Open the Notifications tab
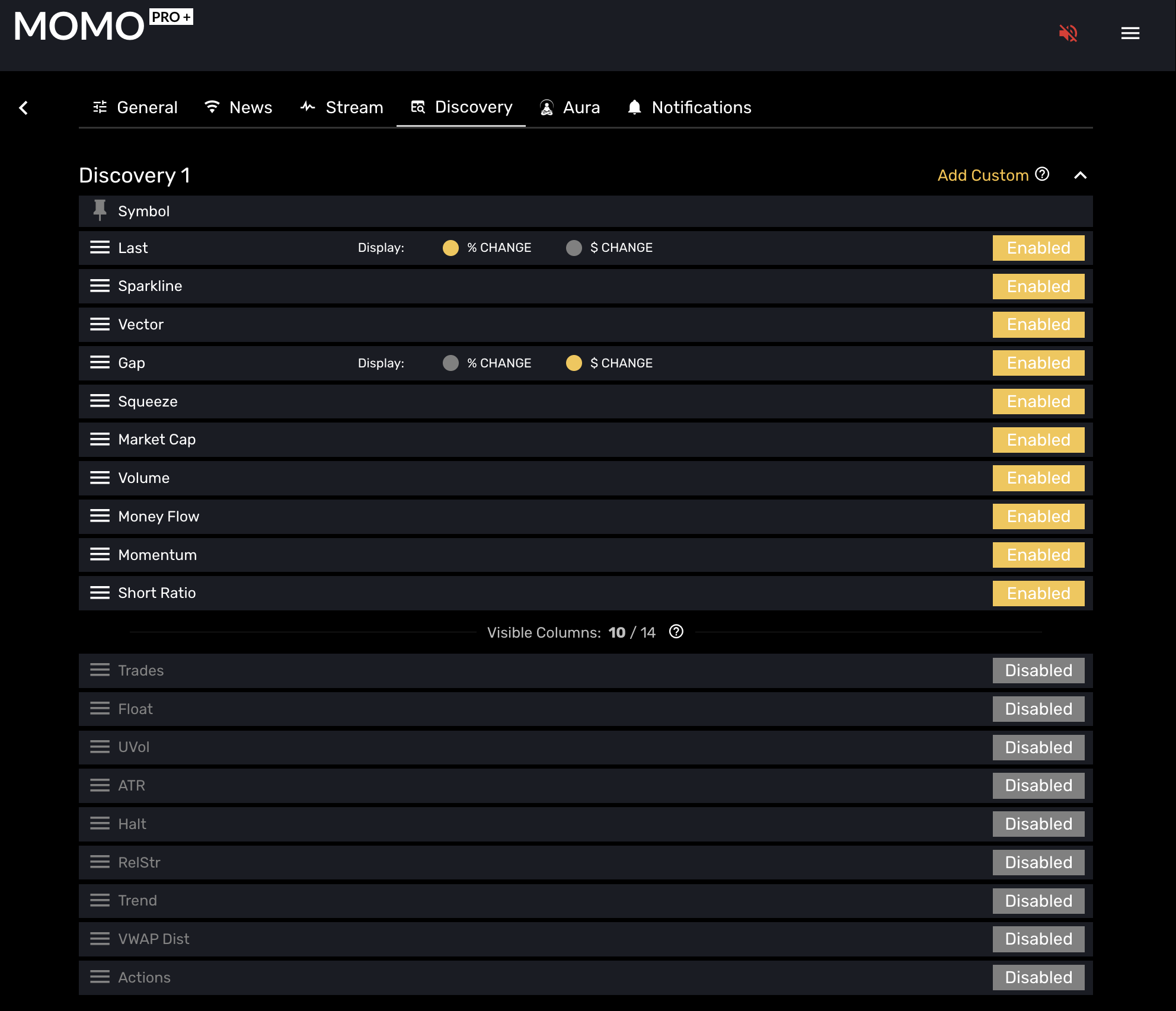This screenshot has height=1011, width=1176. pos(689,107)
